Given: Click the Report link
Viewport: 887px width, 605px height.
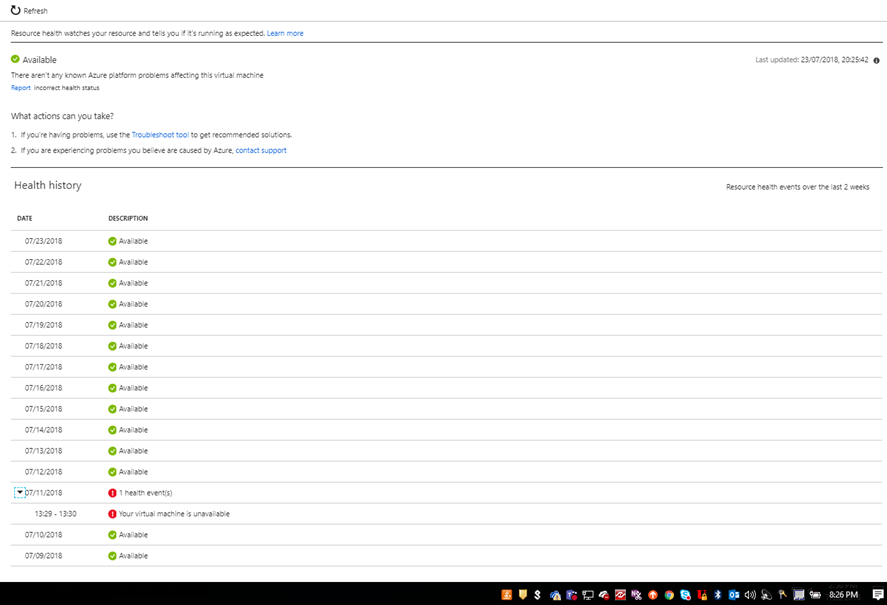Looking at the screenshot, I should (21, 88).
